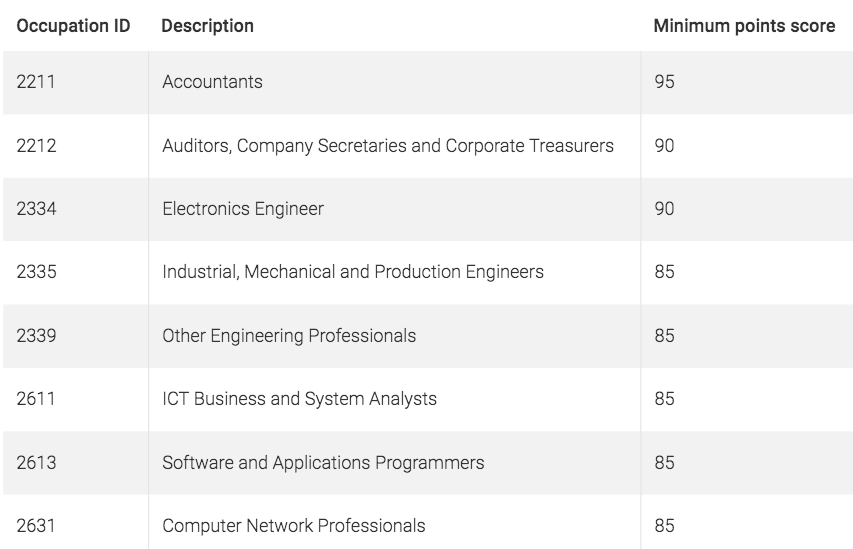Click the Minimum points score header
This screenshot has width=853, height=549.
pos(744,26)
